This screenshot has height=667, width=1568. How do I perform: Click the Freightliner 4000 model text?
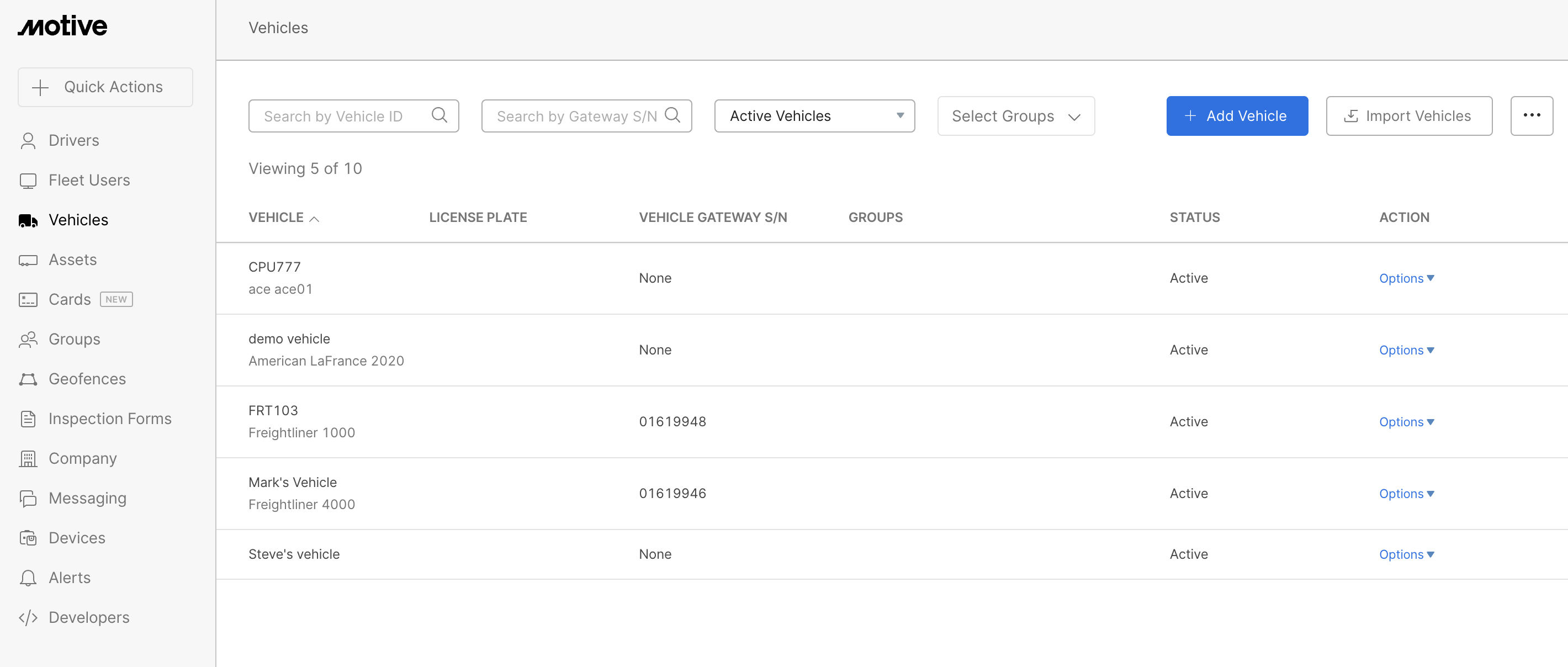(x=301, y=505)
